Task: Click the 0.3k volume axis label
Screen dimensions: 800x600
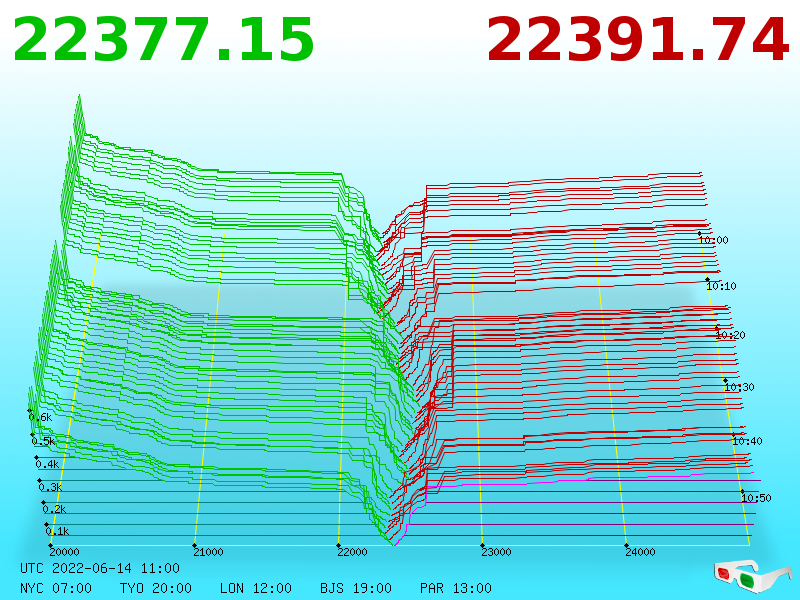Action: pos(51,487)
